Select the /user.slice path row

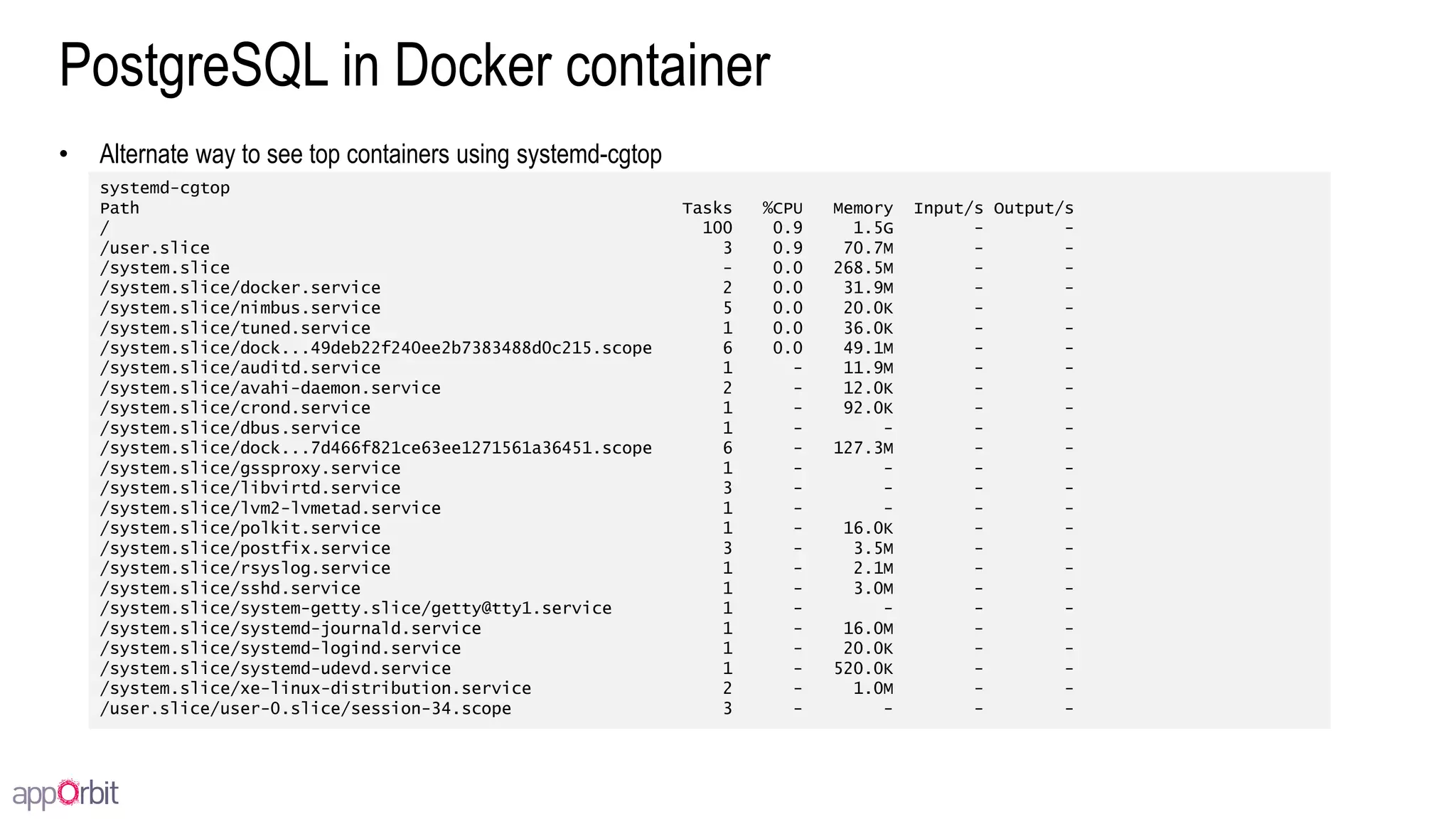155,248
